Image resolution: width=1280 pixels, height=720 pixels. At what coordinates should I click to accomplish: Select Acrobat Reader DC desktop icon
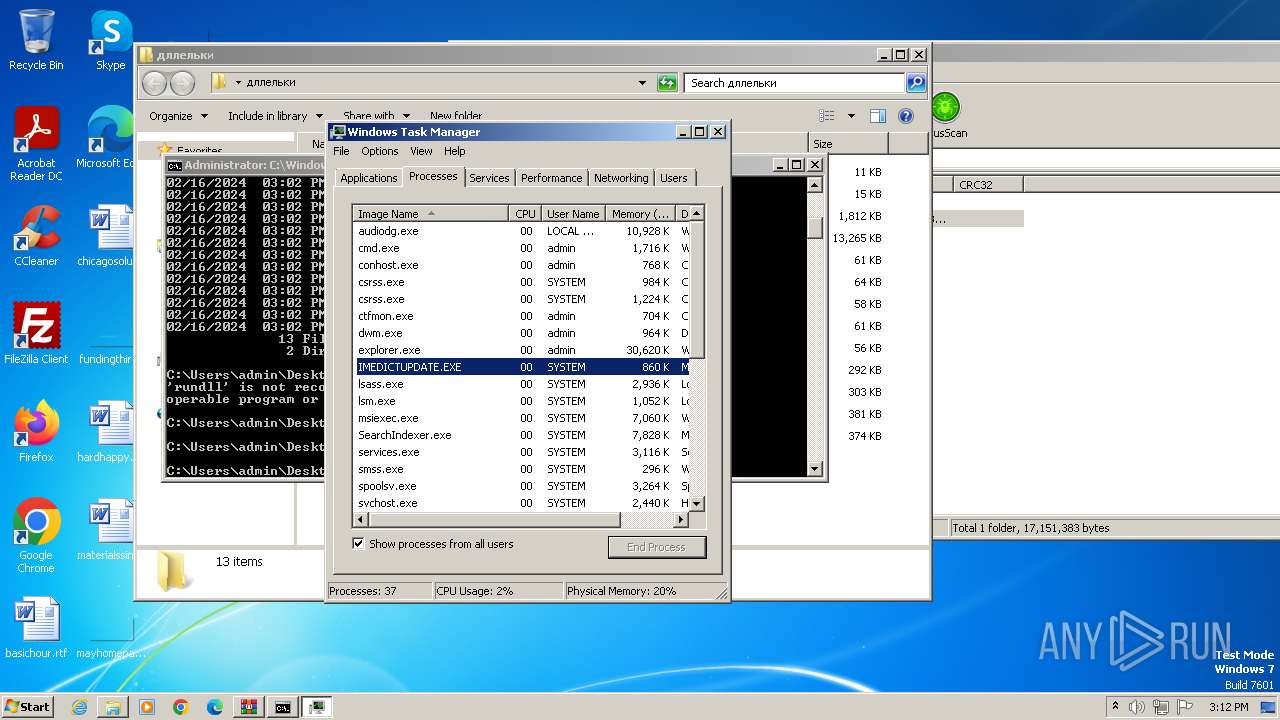pos(36,144)
